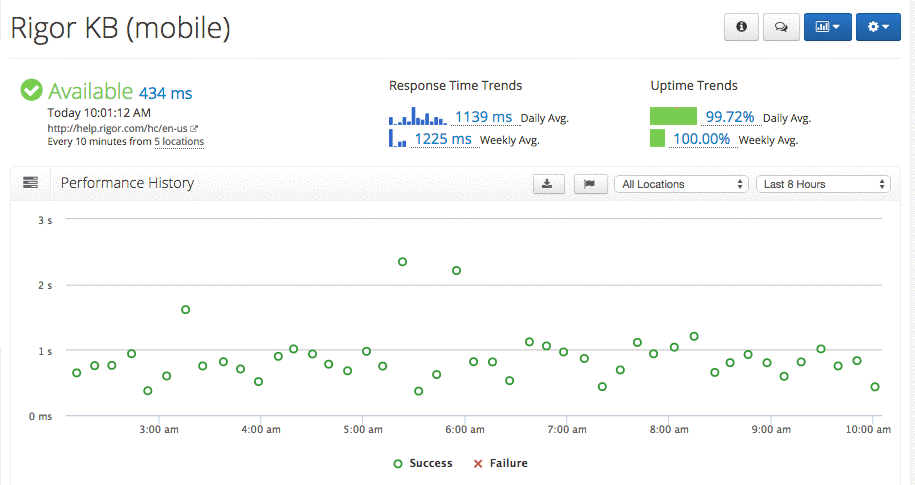Click the Rigor KB (mobile) title
This screenshot has width=915, height=485.
[x=120, y=27]
